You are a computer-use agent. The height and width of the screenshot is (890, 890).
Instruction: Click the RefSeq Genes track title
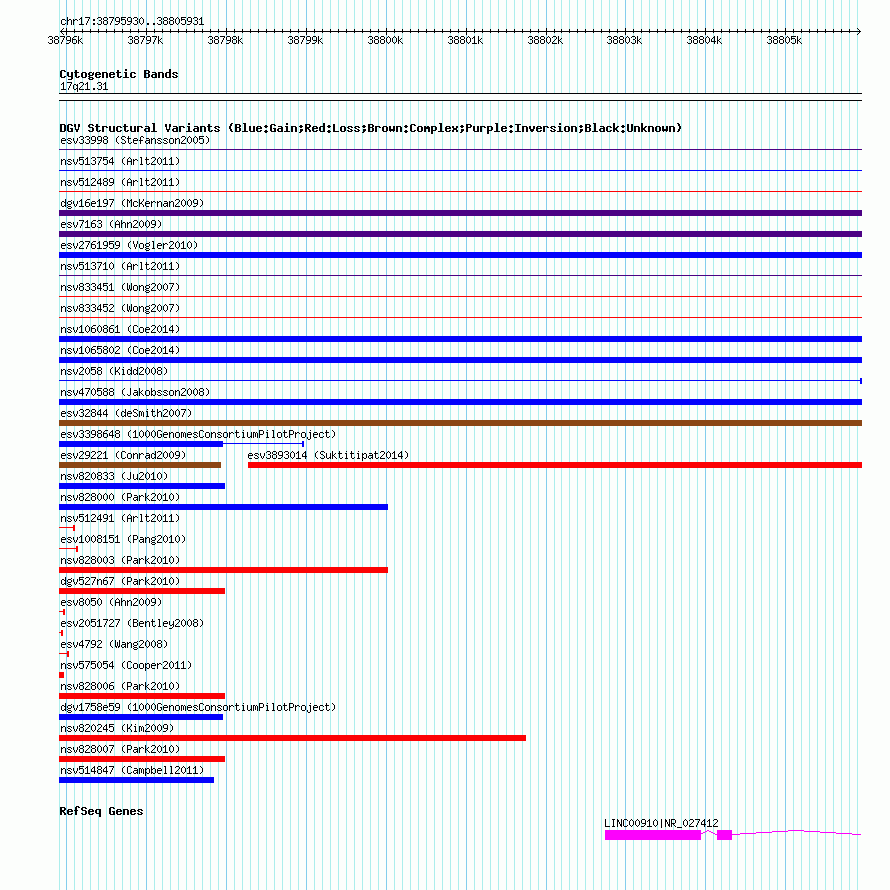[x=101, y=811]
